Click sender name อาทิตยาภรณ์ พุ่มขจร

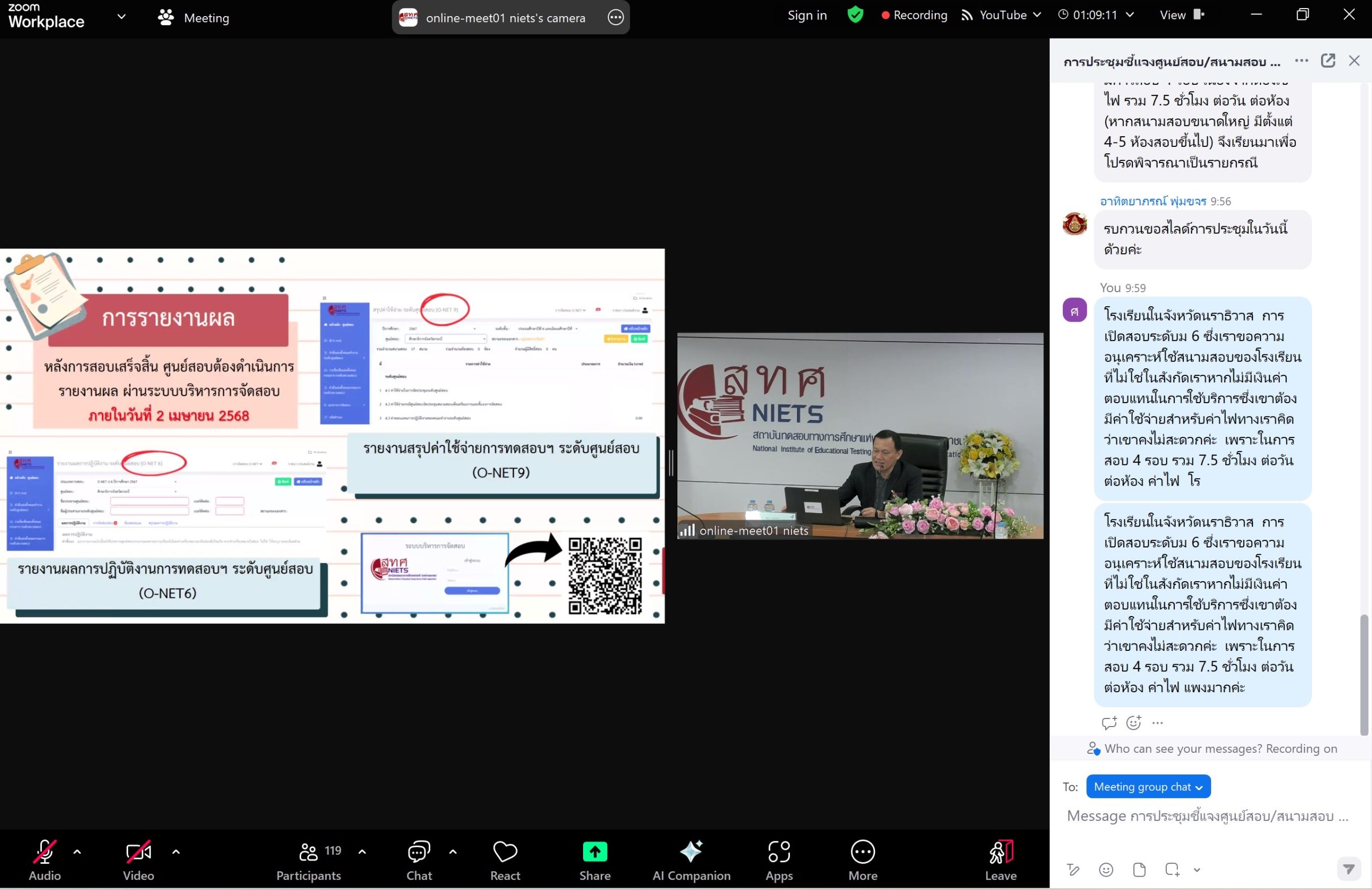1152,201
